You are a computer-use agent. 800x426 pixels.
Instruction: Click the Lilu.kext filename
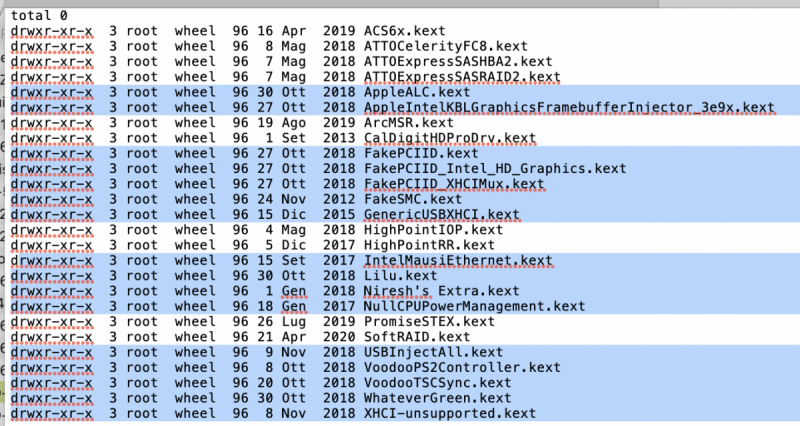click(x=401, y=276)
